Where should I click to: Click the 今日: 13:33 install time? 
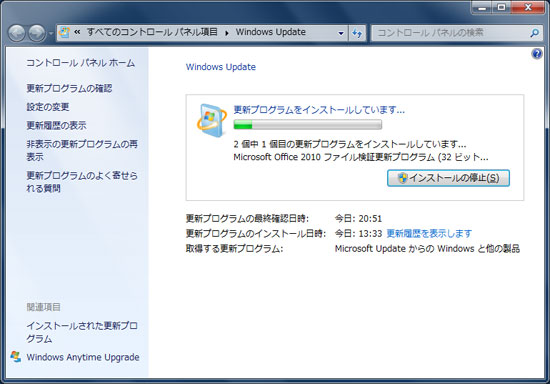pos(358,234)
